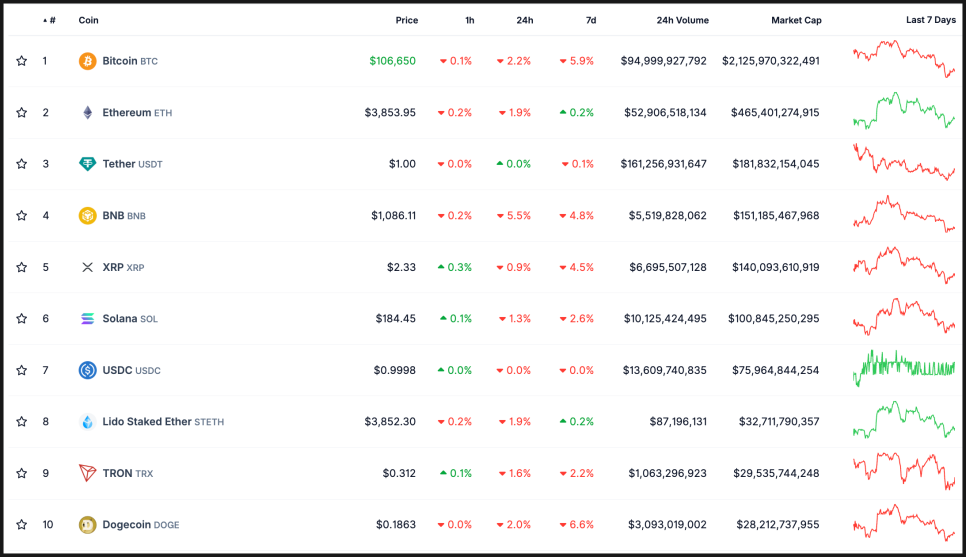Click the Ethereum logo icon
Image resolution: width=966 pixels, height=557 pixels.
click(x=88, y=113)
